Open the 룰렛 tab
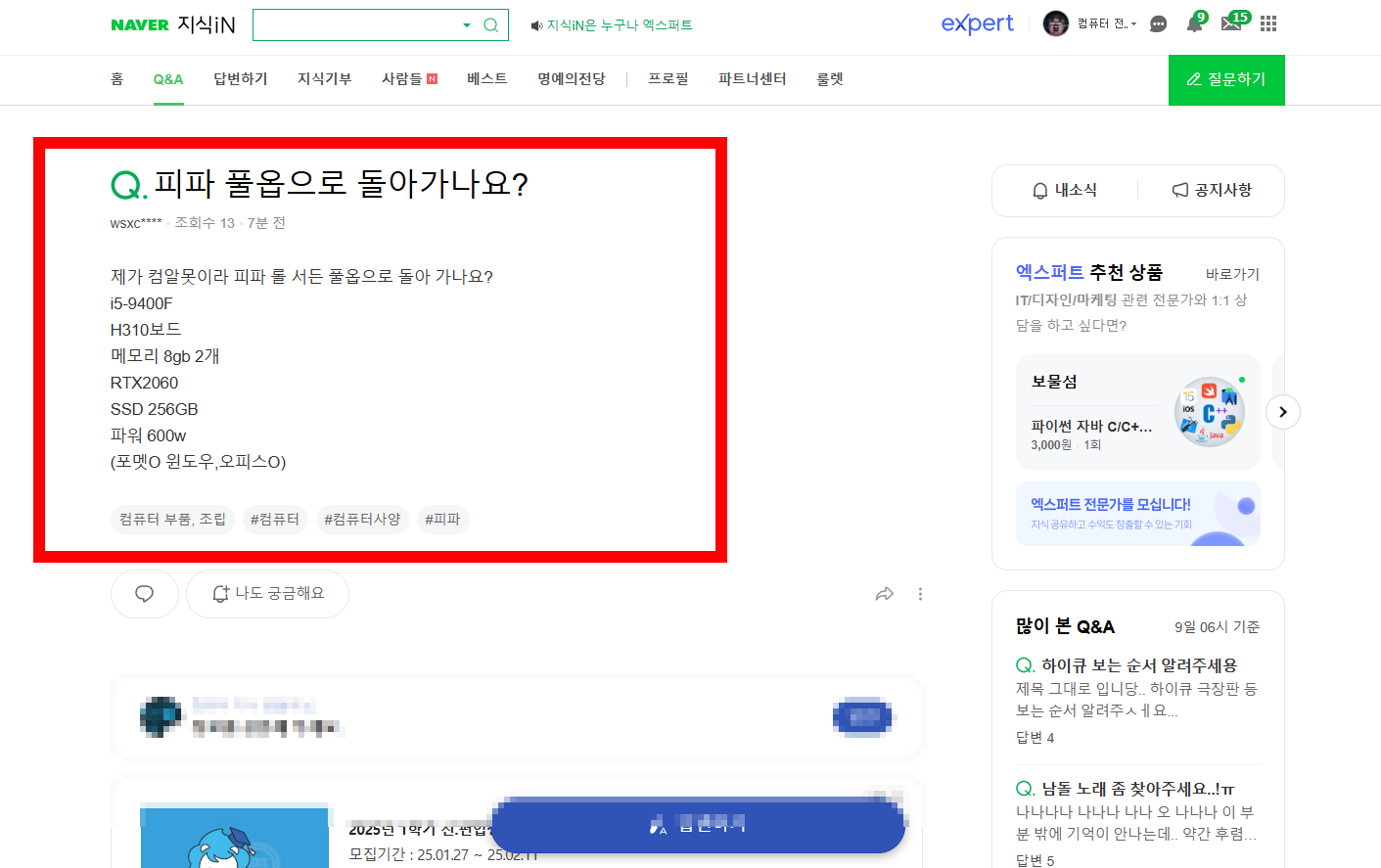1381x868 pixels. (x=830, y=79)
